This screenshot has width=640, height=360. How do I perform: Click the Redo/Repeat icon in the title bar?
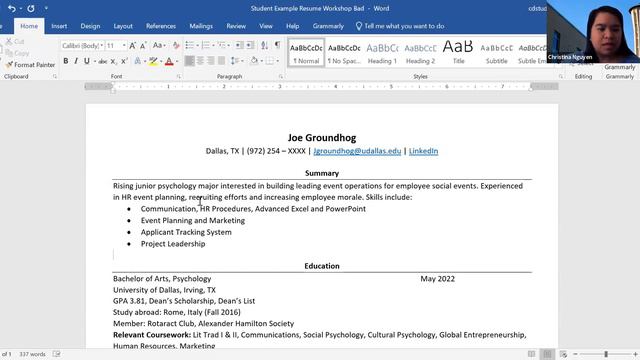[x=31, y=8]
